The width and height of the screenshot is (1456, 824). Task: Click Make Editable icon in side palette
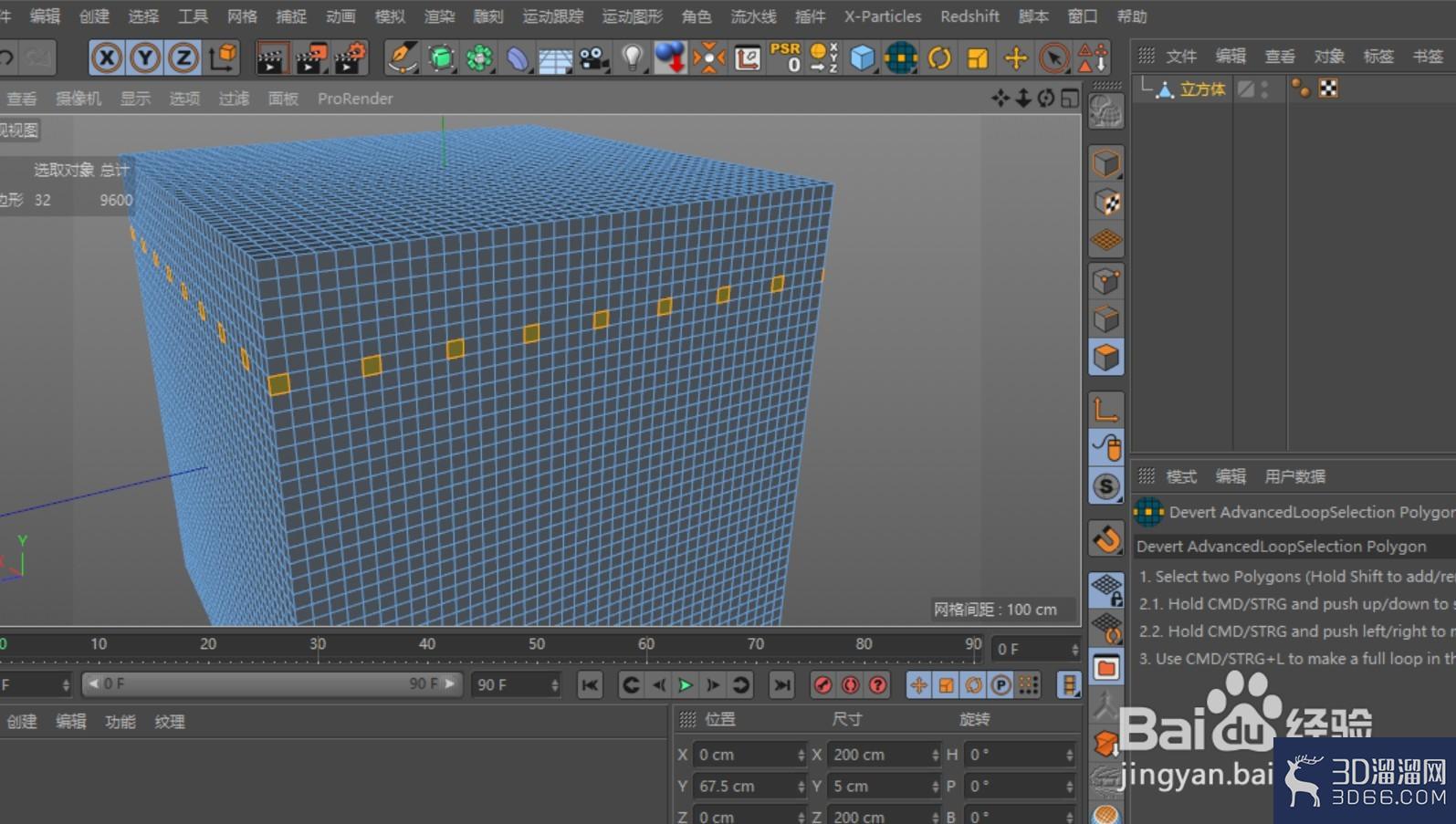[1105, 112]
